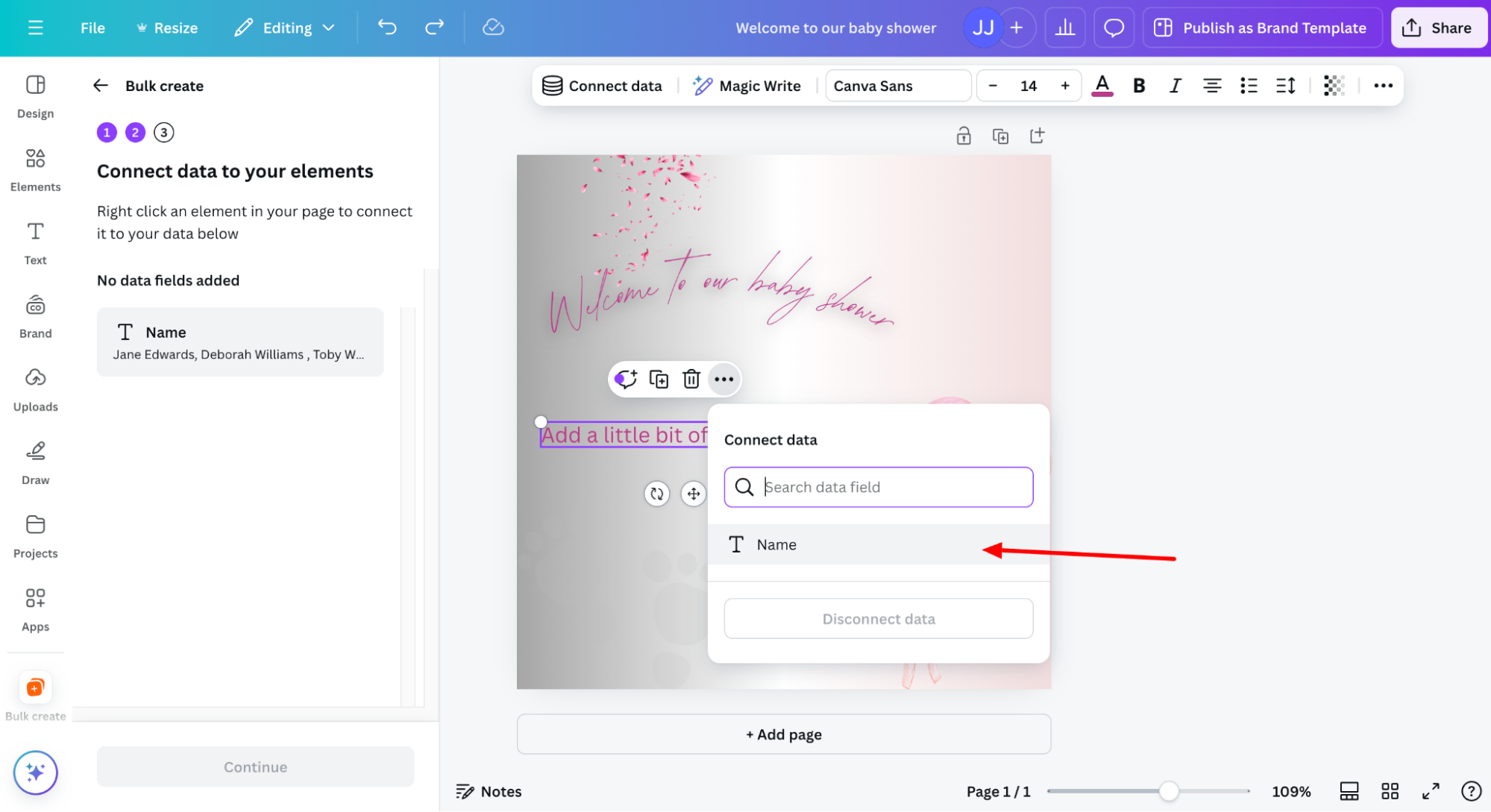
Task: Open the Uploads sidebar tab
Action: (35, 390)
